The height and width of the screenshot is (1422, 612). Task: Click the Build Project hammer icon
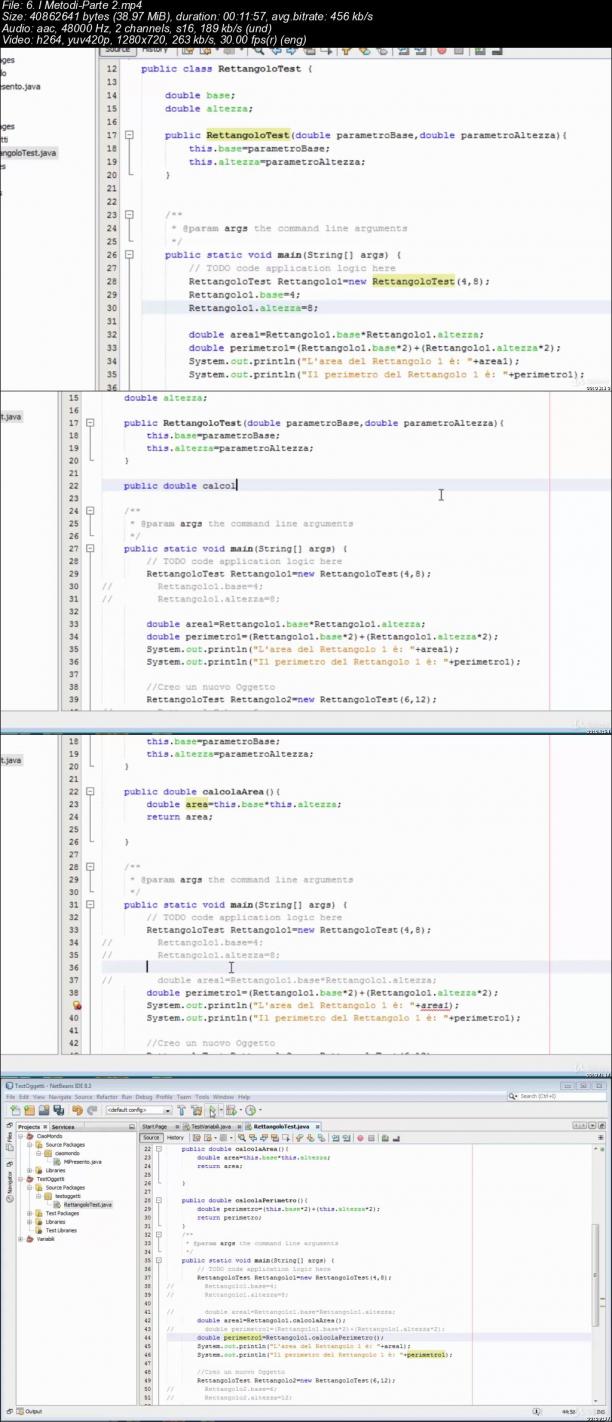(x=182, y=1110)
